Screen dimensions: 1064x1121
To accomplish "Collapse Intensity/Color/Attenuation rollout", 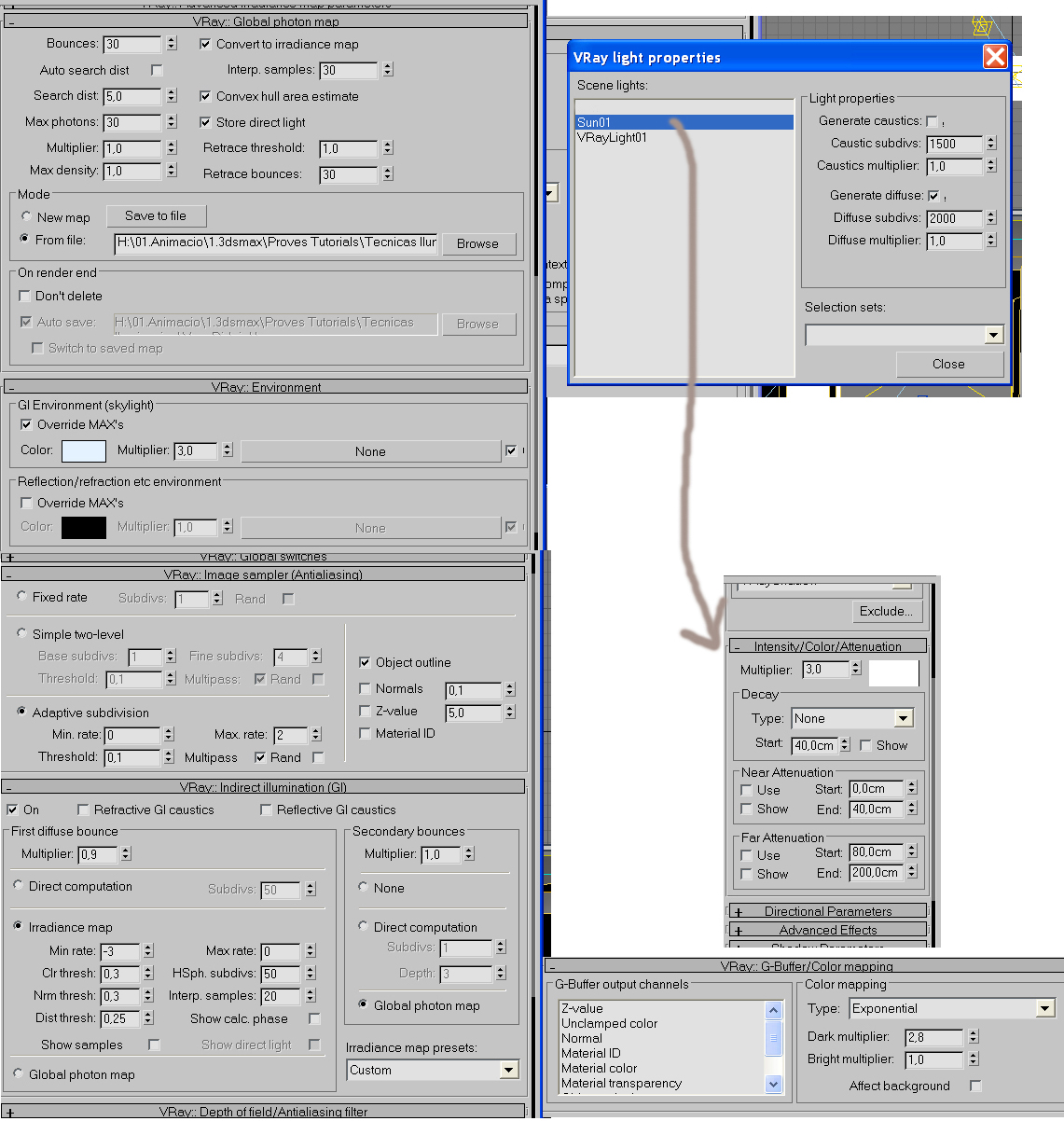I will tap(827, 646).
